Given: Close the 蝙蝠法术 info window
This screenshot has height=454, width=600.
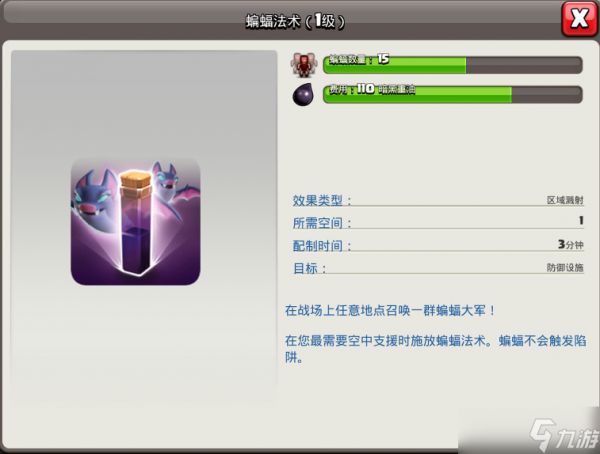Looking at the screenshot, I should click(579, 19).
